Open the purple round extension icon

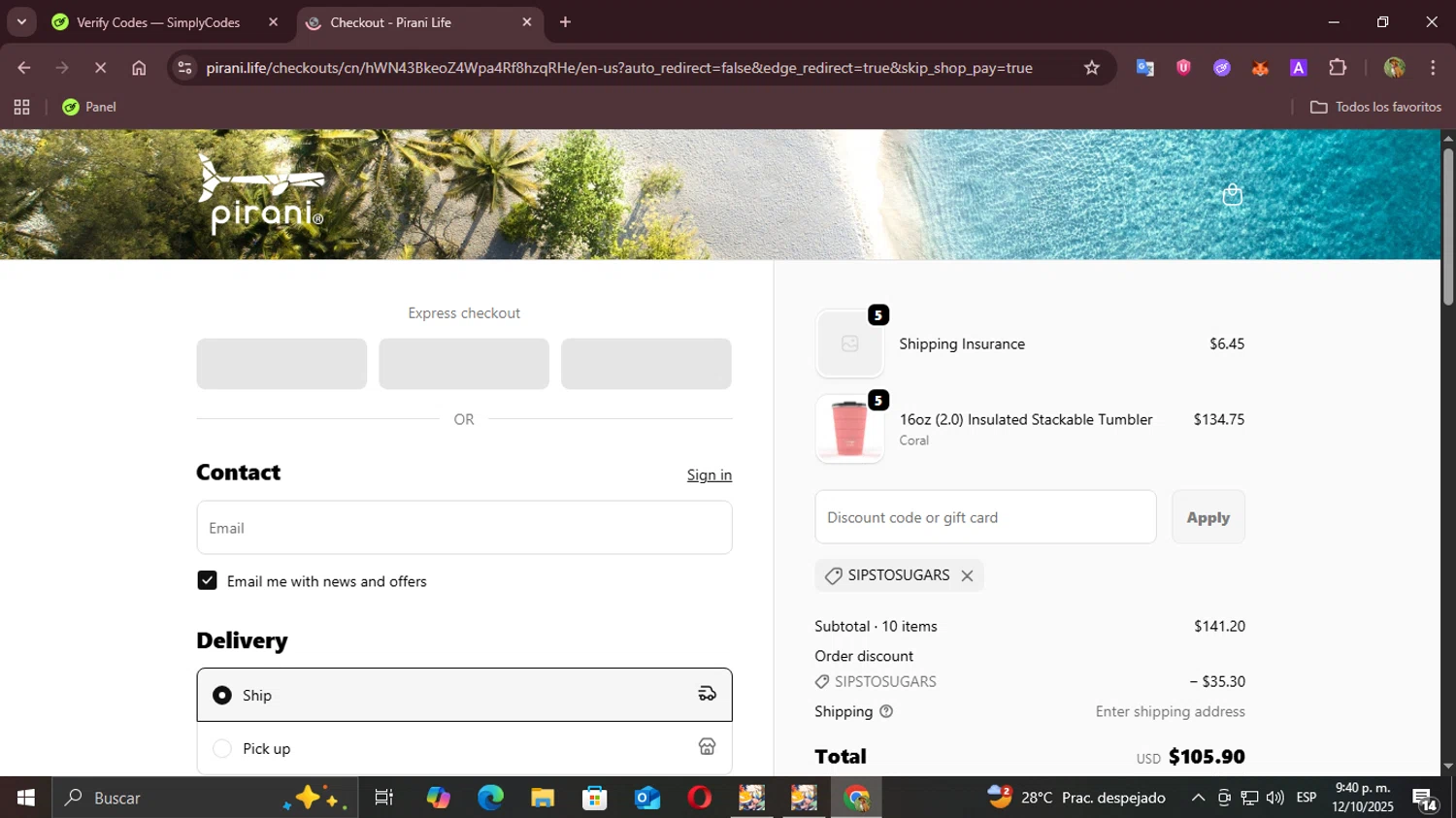coord(1222,68)
